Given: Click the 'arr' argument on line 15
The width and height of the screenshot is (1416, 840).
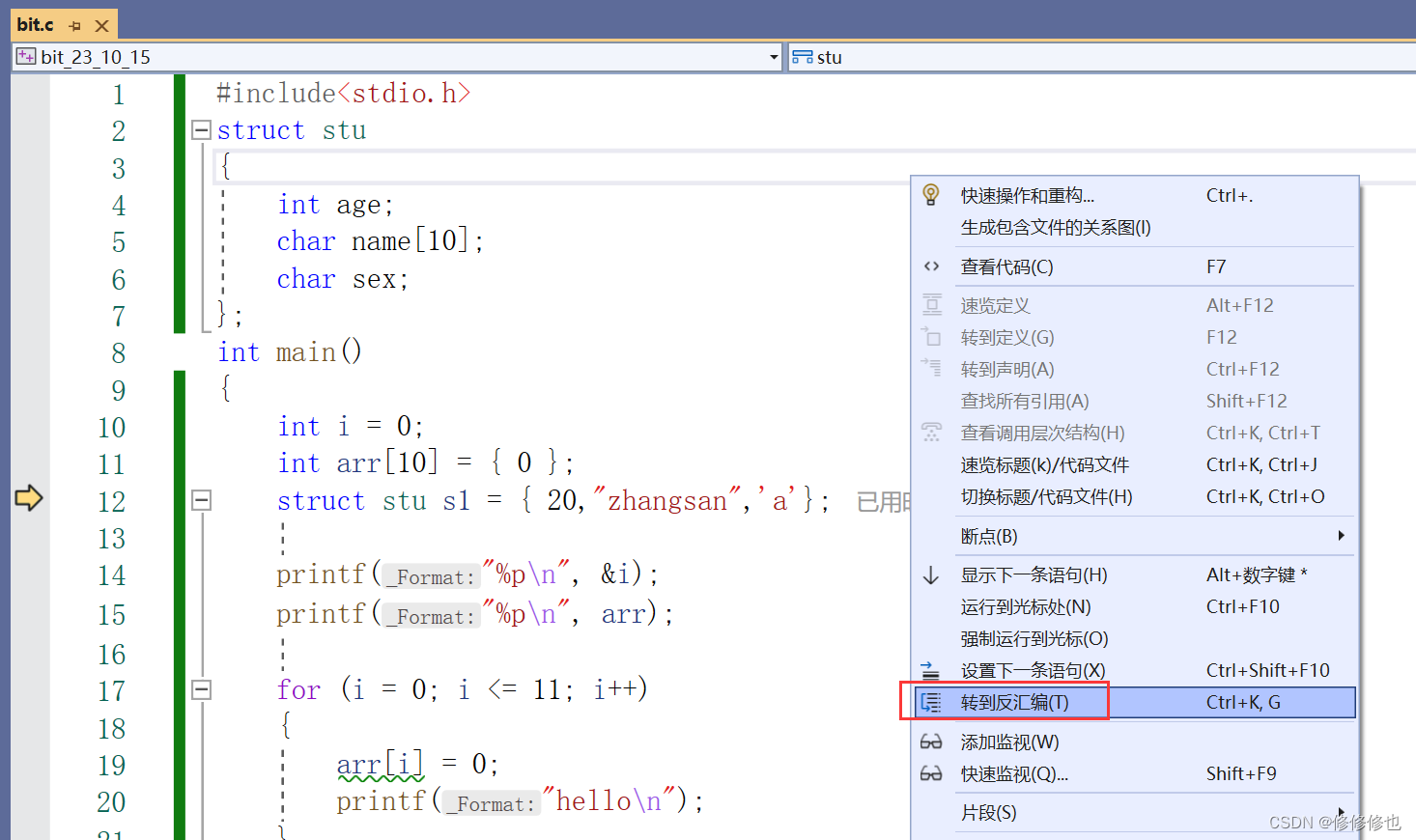Looking at the screenshot, I should (623, 614).
